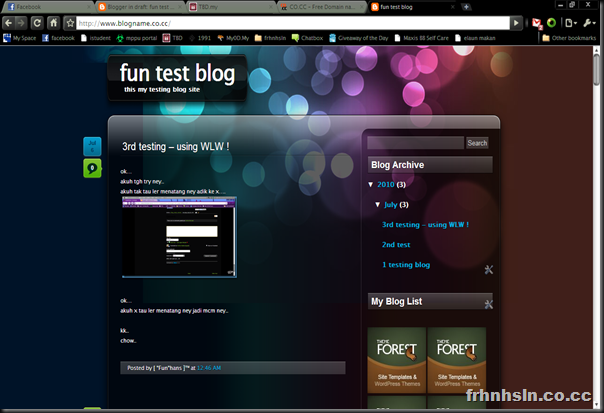Image resolution: width=604 pixels, height=413 pixels.
Task: Click the left ThemeForest ad banner
Action: tap(397, 360)
